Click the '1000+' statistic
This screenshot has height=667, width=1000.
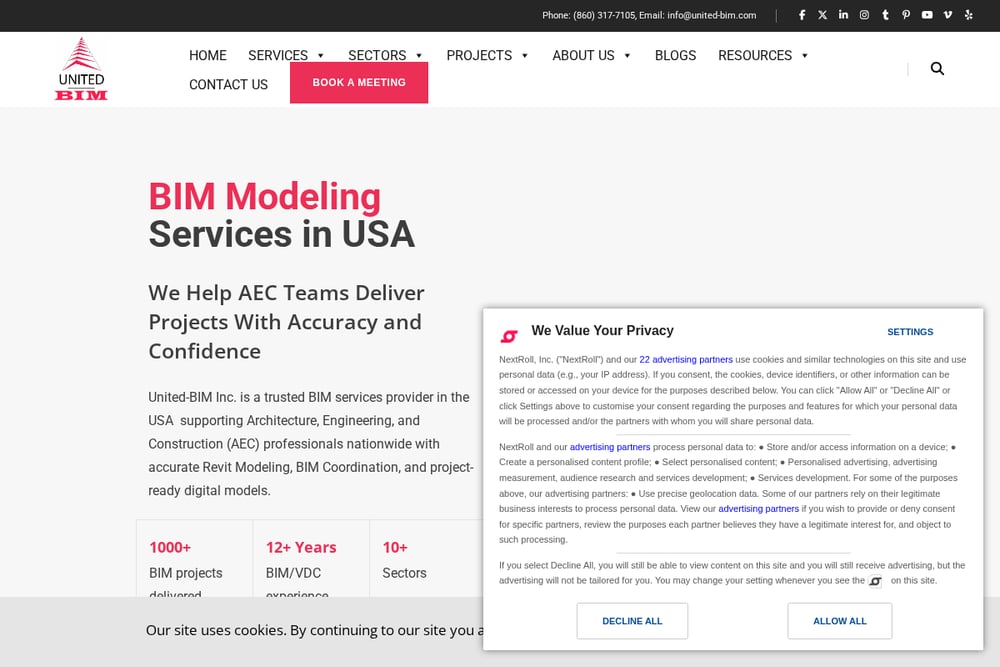coord(170,547)
